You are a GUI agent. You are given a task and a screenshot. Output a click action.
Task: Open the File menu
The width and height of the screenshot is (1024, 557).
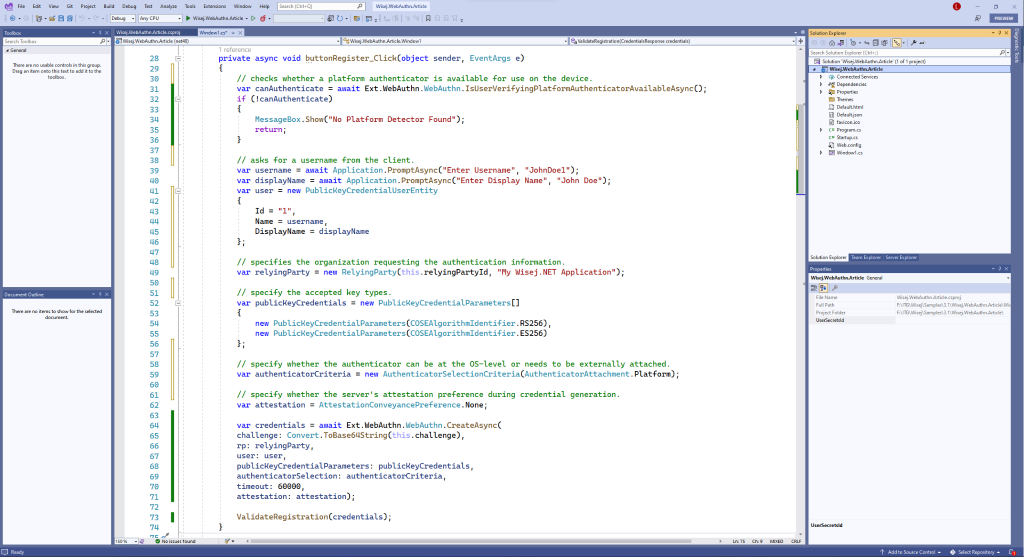tap(21, 7)
